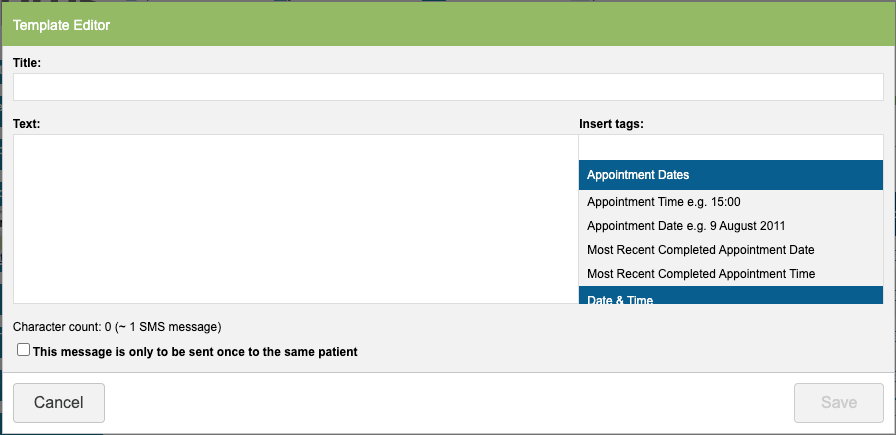
Task: Click the empty footer area beside Cancel
Action: 448,402
